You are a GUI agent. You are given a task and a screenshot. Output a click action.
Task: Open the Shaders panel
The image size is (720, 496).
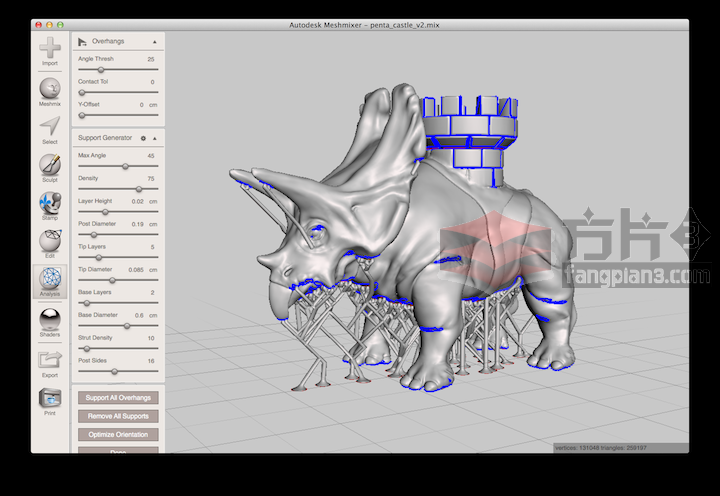point(50,323)
